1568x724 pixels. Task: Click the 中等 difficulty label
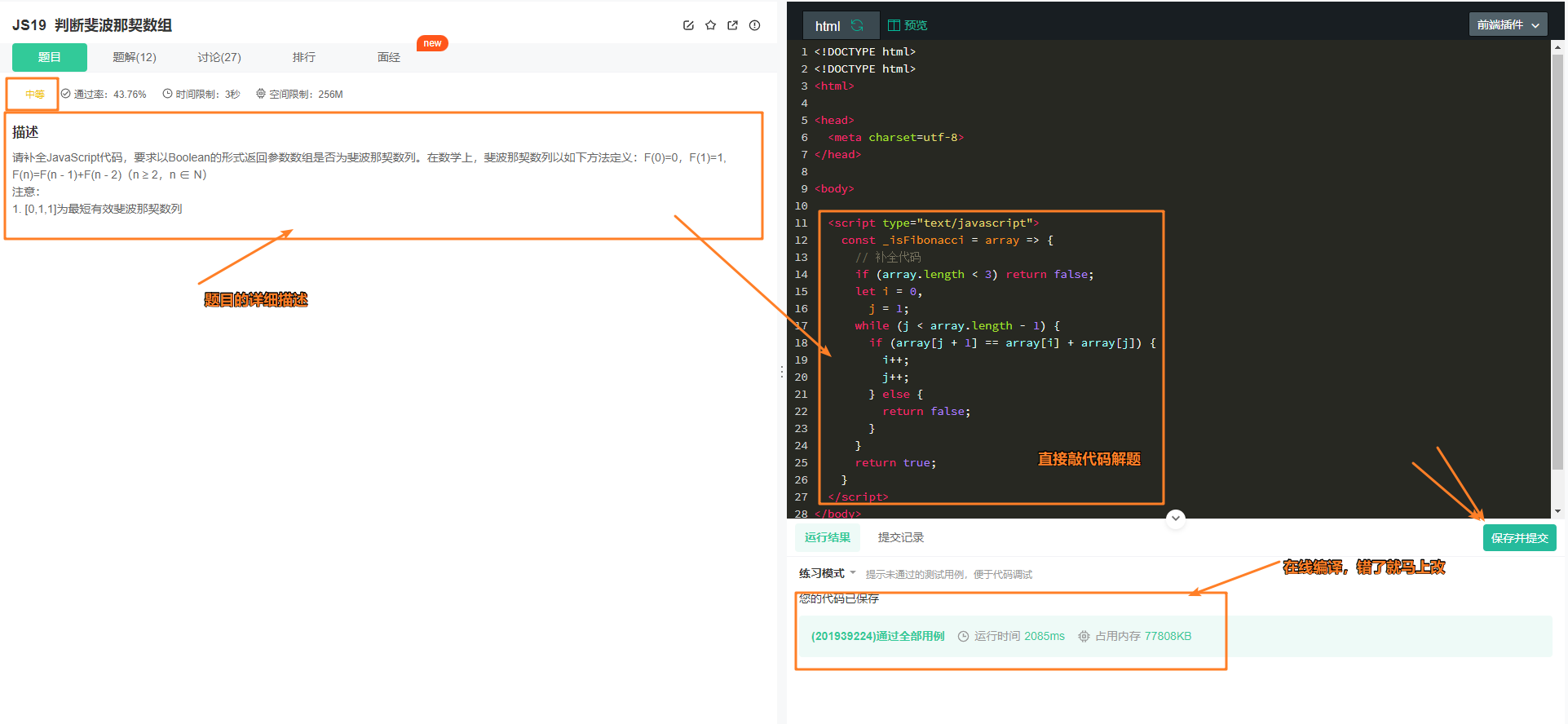34,95
